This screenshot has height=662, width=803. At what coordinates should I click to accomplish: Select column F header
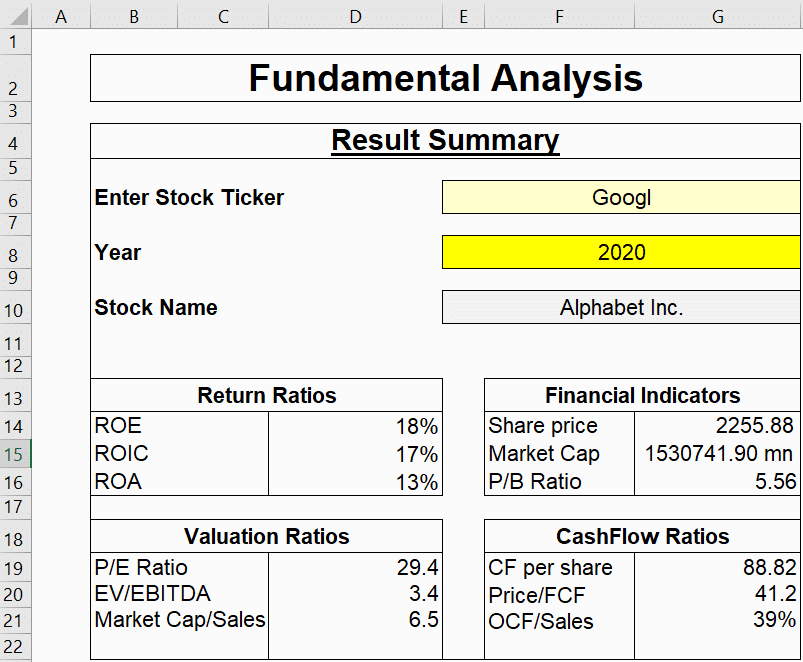coord(559,17)
